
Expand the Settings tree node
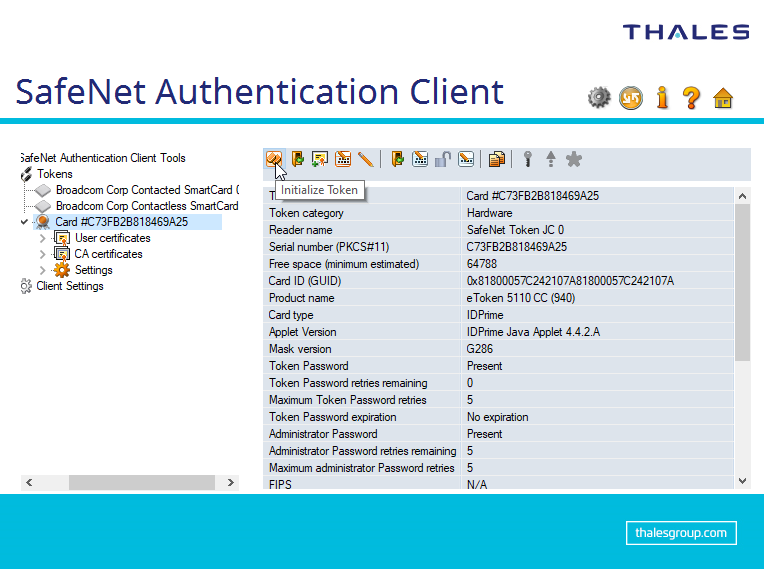pos(42,270)
